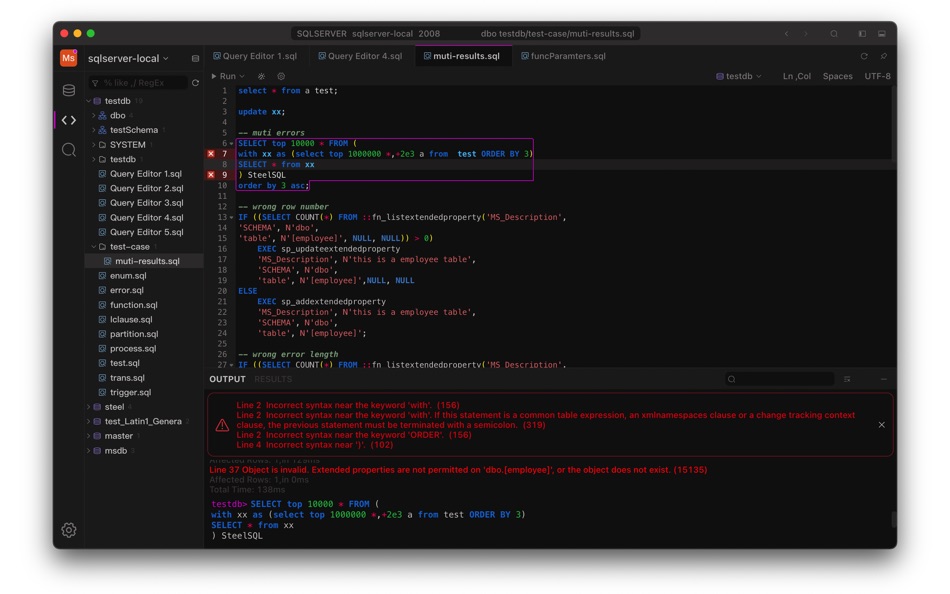Viewport: 950px width, 594px height.
Task: Expand the msdb database node
Action: [89, 450]
